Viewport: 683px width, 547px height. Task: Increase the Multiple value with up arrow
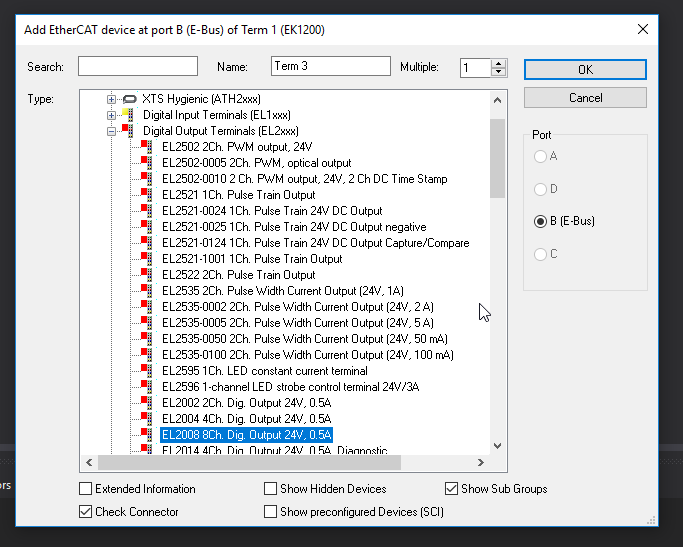coord(499,63)
